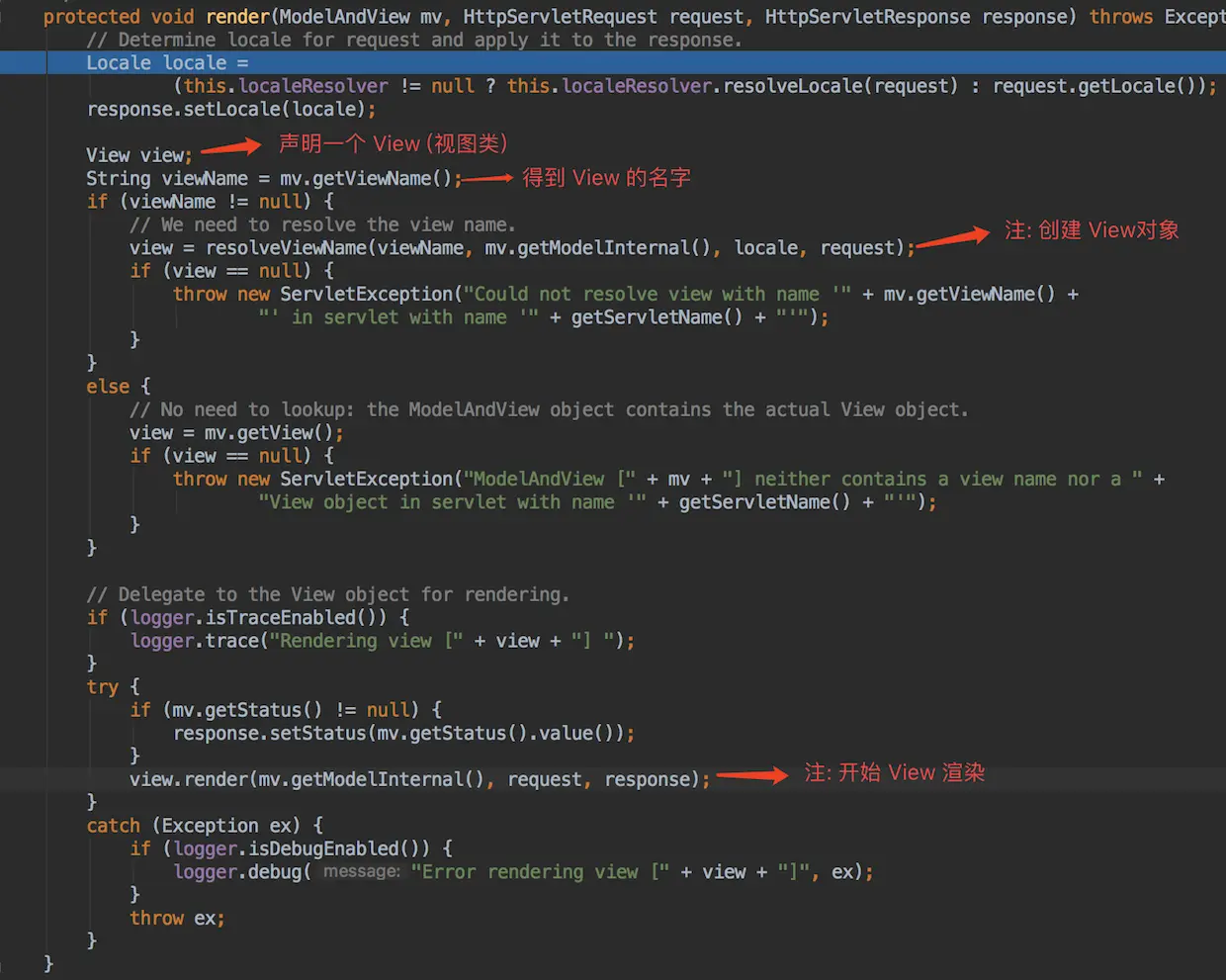Click the red arrow pointing to '注: 创建 View对象'
Image resolution: width=1226 pixels, height=980 pixels.
tap(952, 237)
